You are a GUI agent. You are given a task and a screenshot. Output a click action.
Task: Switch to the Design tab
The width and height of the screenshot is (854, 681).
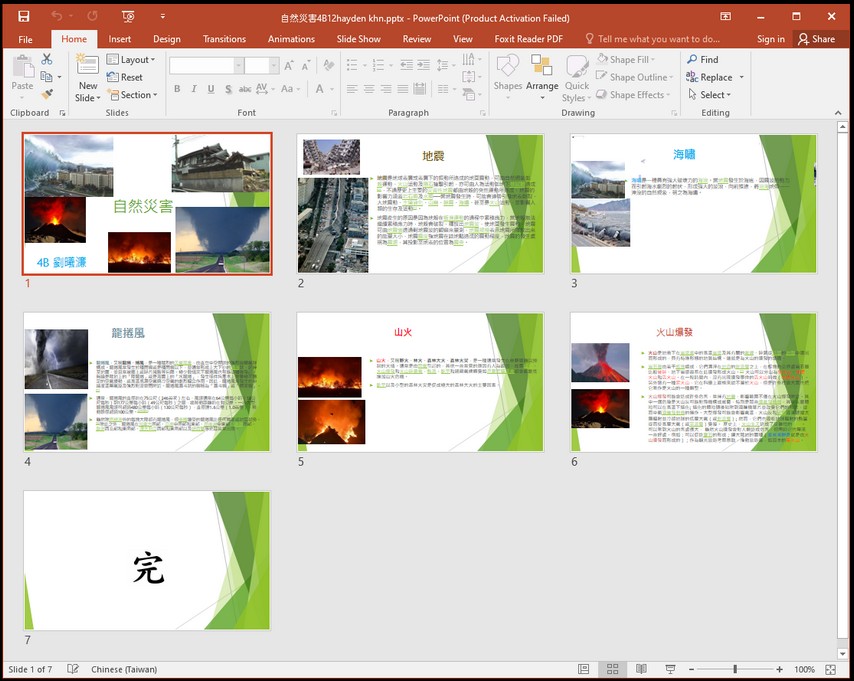[167, 39]
